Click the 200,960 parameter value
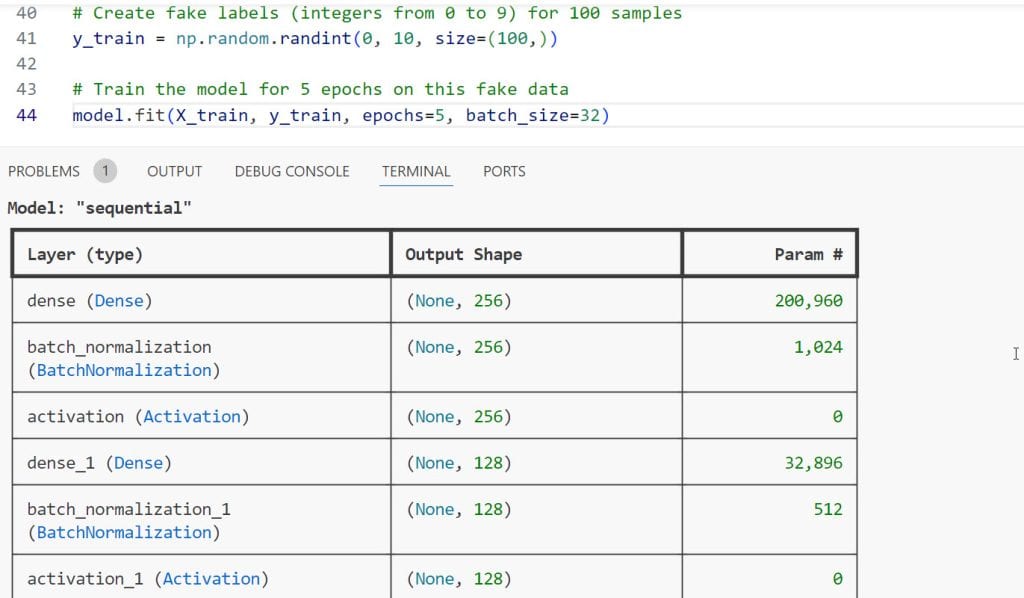The height and width of the screenshot is (598, 1024). [808, 301]
